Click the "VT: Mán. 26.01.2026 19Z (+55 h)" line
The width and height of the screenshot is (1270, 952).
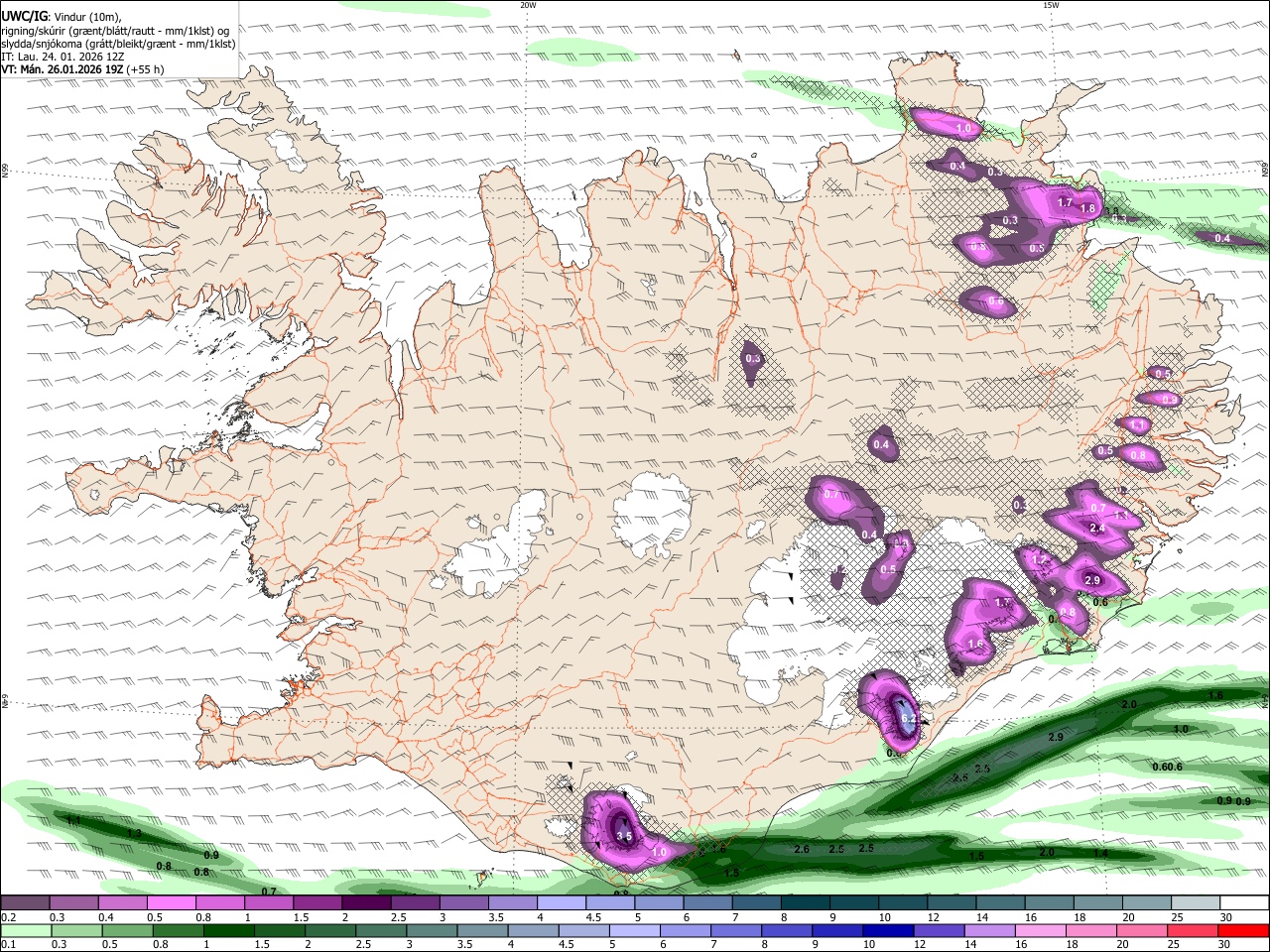point(82,69)
